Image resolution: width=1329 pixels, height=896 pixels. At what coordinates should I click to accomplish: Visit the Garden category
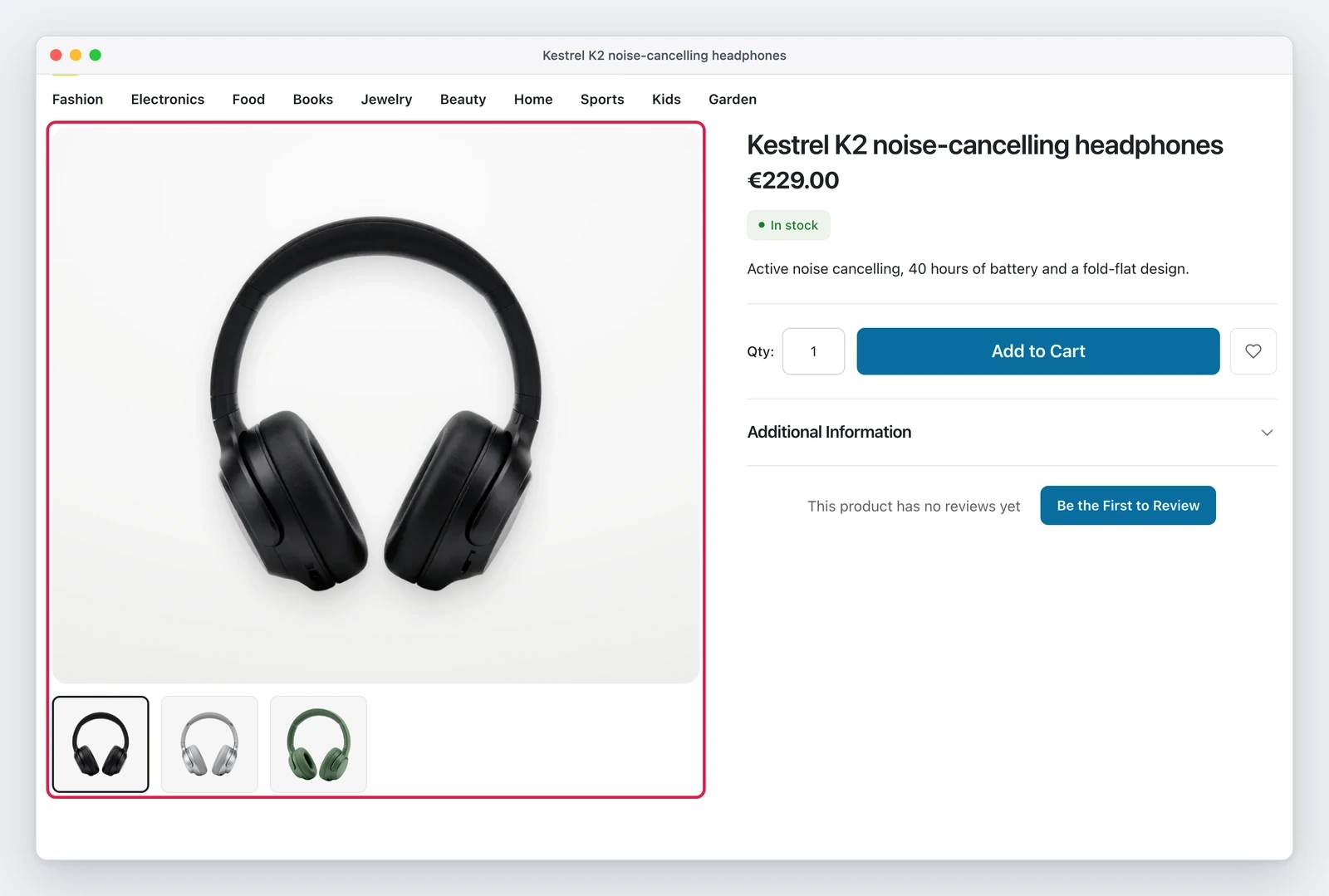coord(732,99)
